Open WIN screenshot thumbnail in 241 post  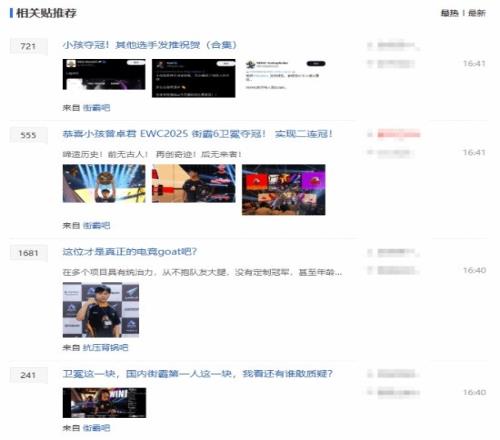pos(104,403)
